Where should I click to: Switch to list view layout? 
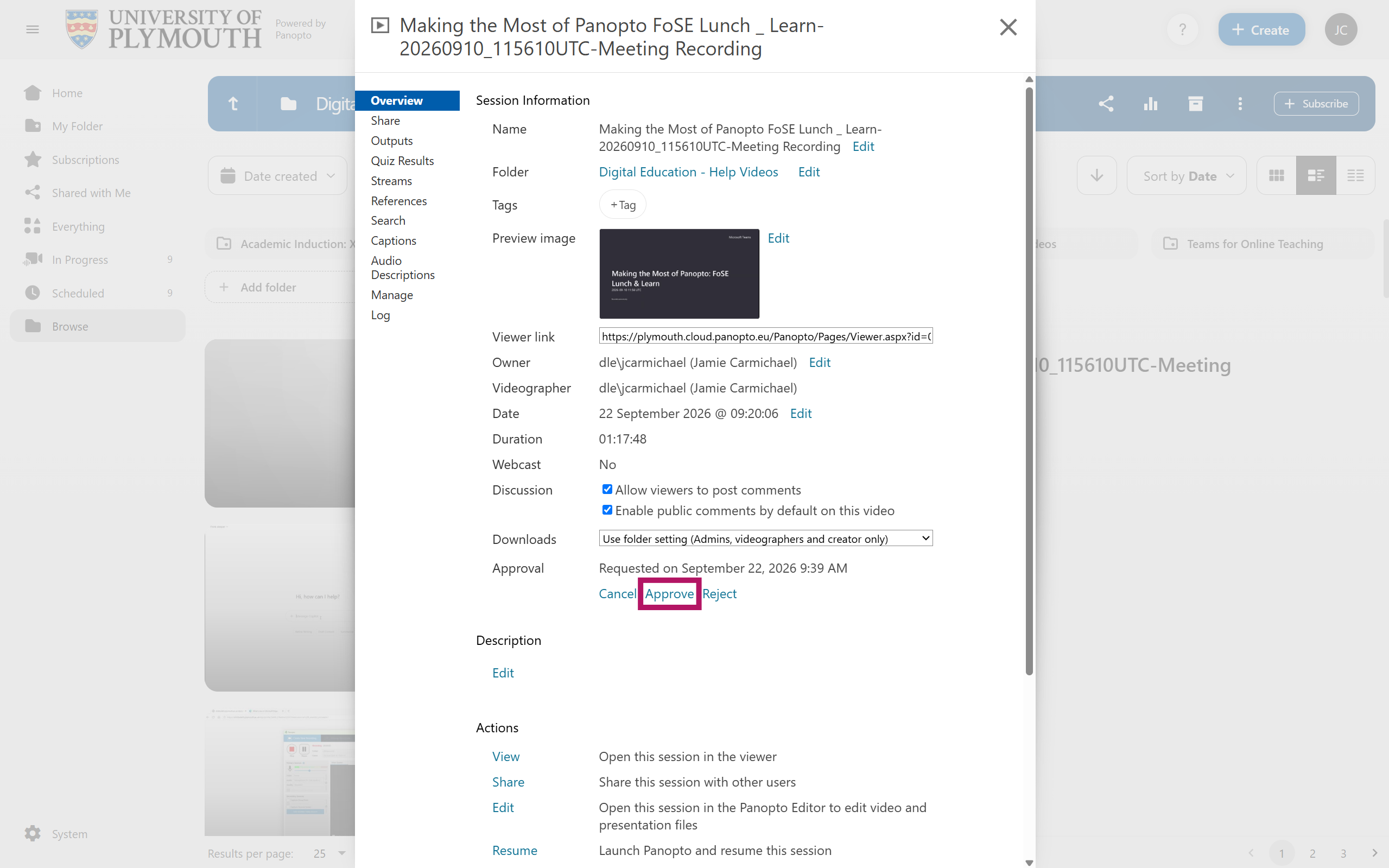pyautogui.click(x=1355, y=176)
